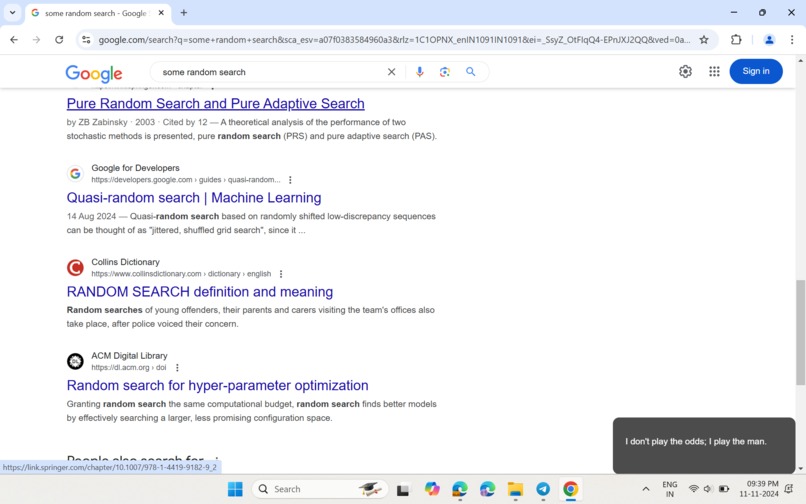Click the Sign in button
The width and height of the screenshot is (806, 504).
coord(756,71)
